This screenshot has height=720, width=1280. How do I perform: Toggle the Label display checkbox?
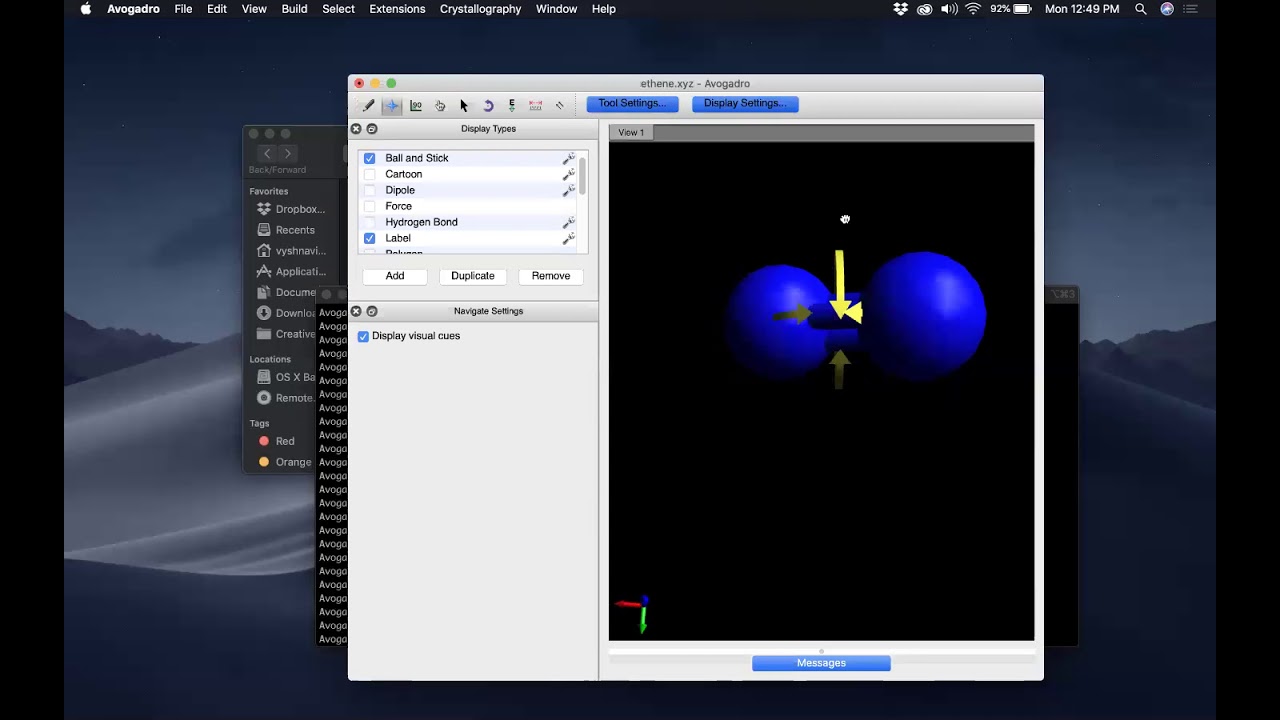(x=370, y=238)
